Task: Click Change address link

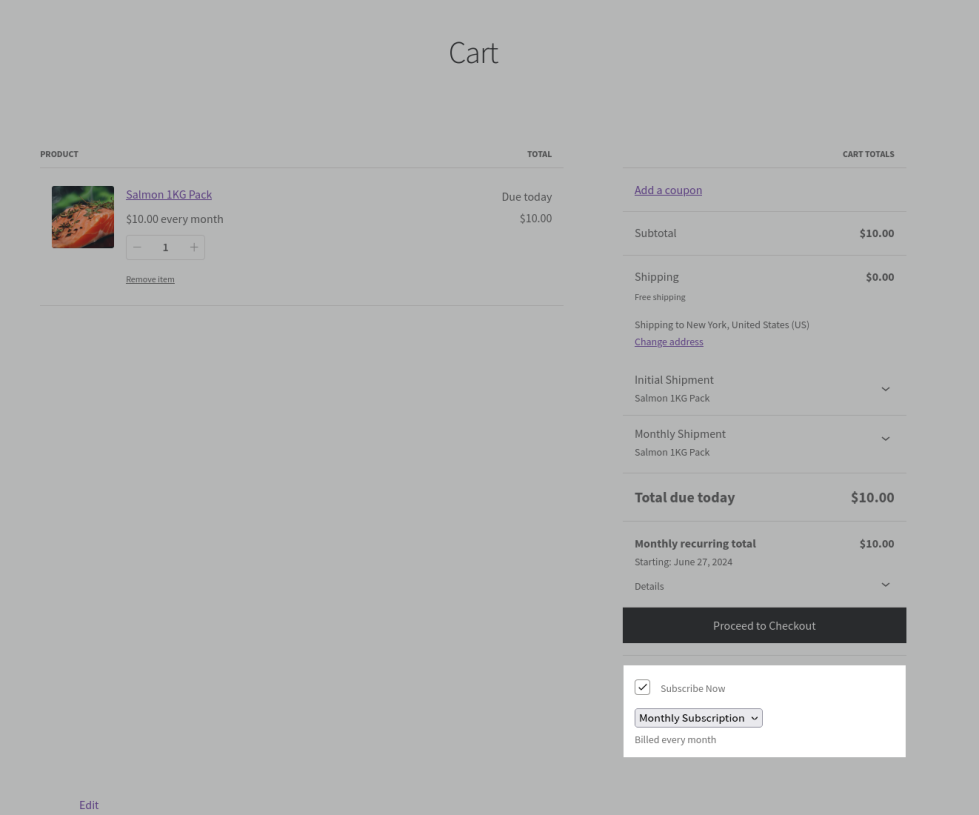Action: [668, 342]
